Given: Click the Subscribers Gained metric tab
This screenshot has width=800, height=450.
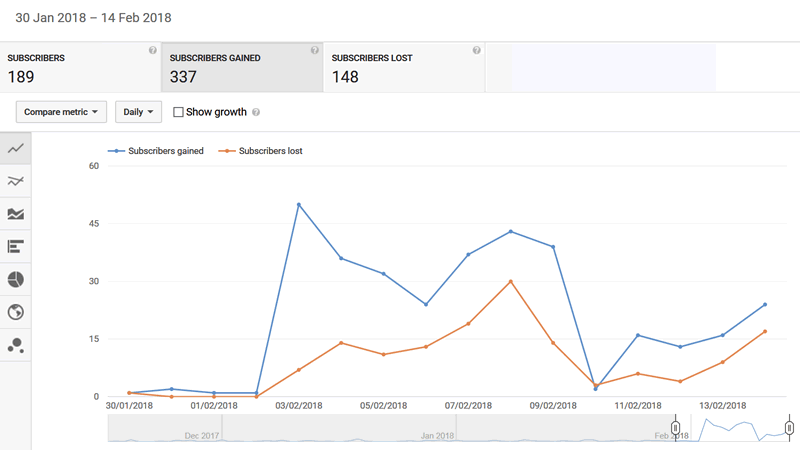Looking at the screenshot, I should (x=241, y=68).
